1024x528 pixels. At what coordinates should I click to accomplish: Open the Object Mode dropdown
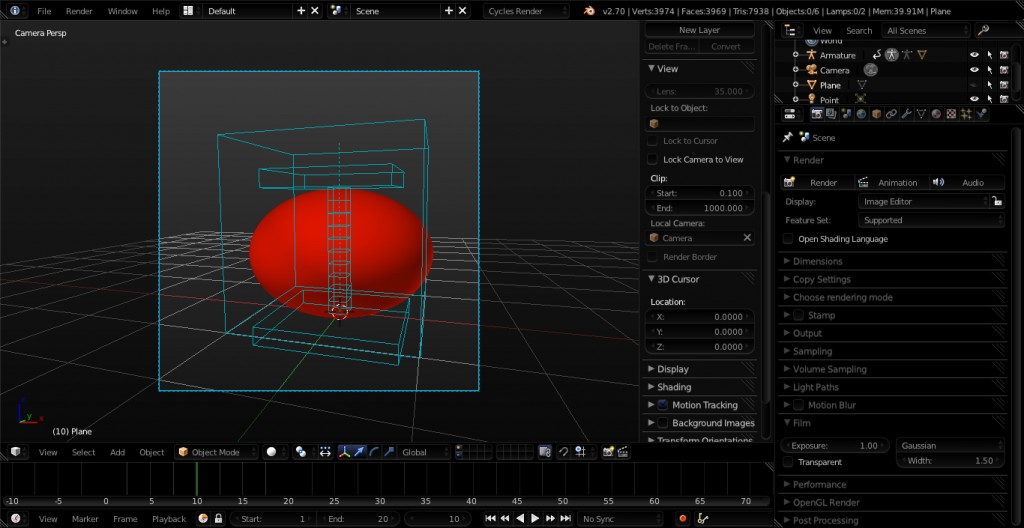pyautogui.click(x=217, y=452)
